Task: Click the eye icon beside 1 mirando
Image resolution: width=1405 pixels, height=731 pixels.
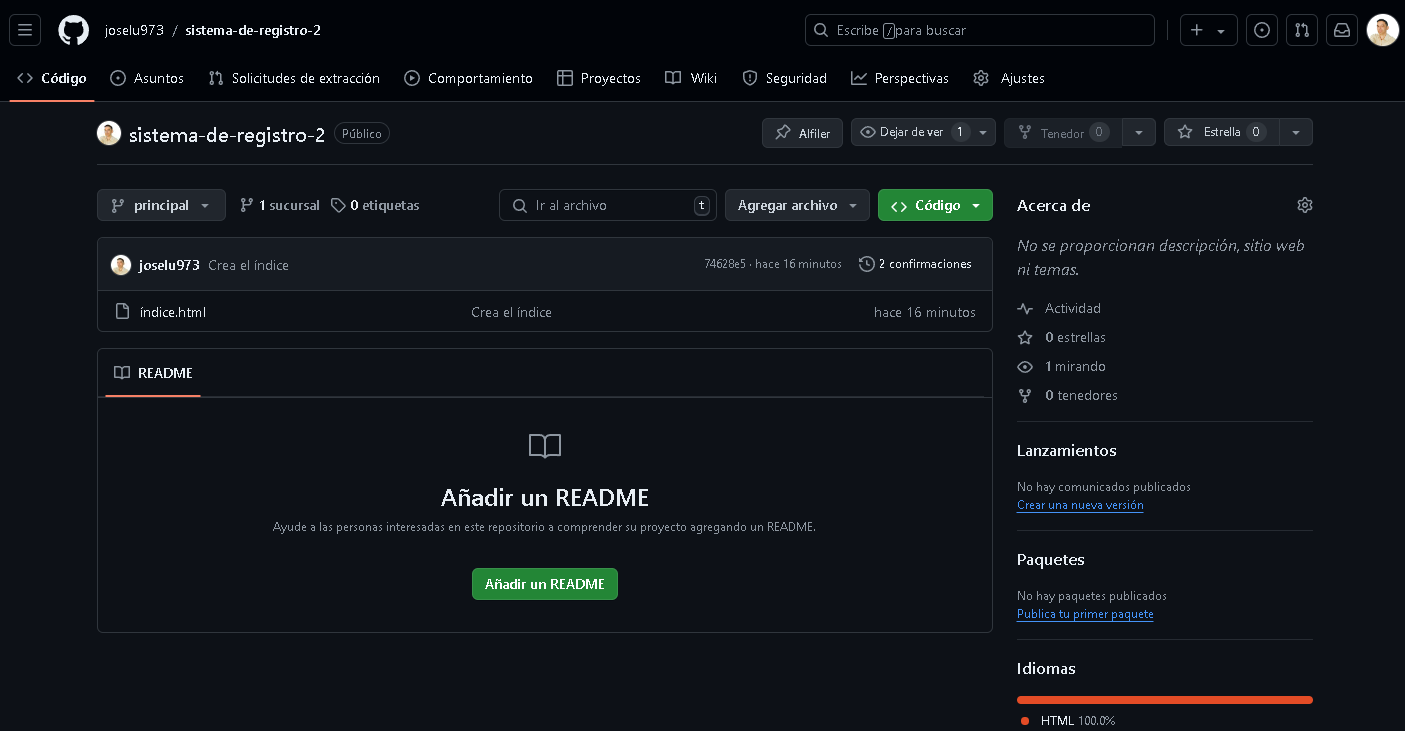Action: click(1025, 366)
